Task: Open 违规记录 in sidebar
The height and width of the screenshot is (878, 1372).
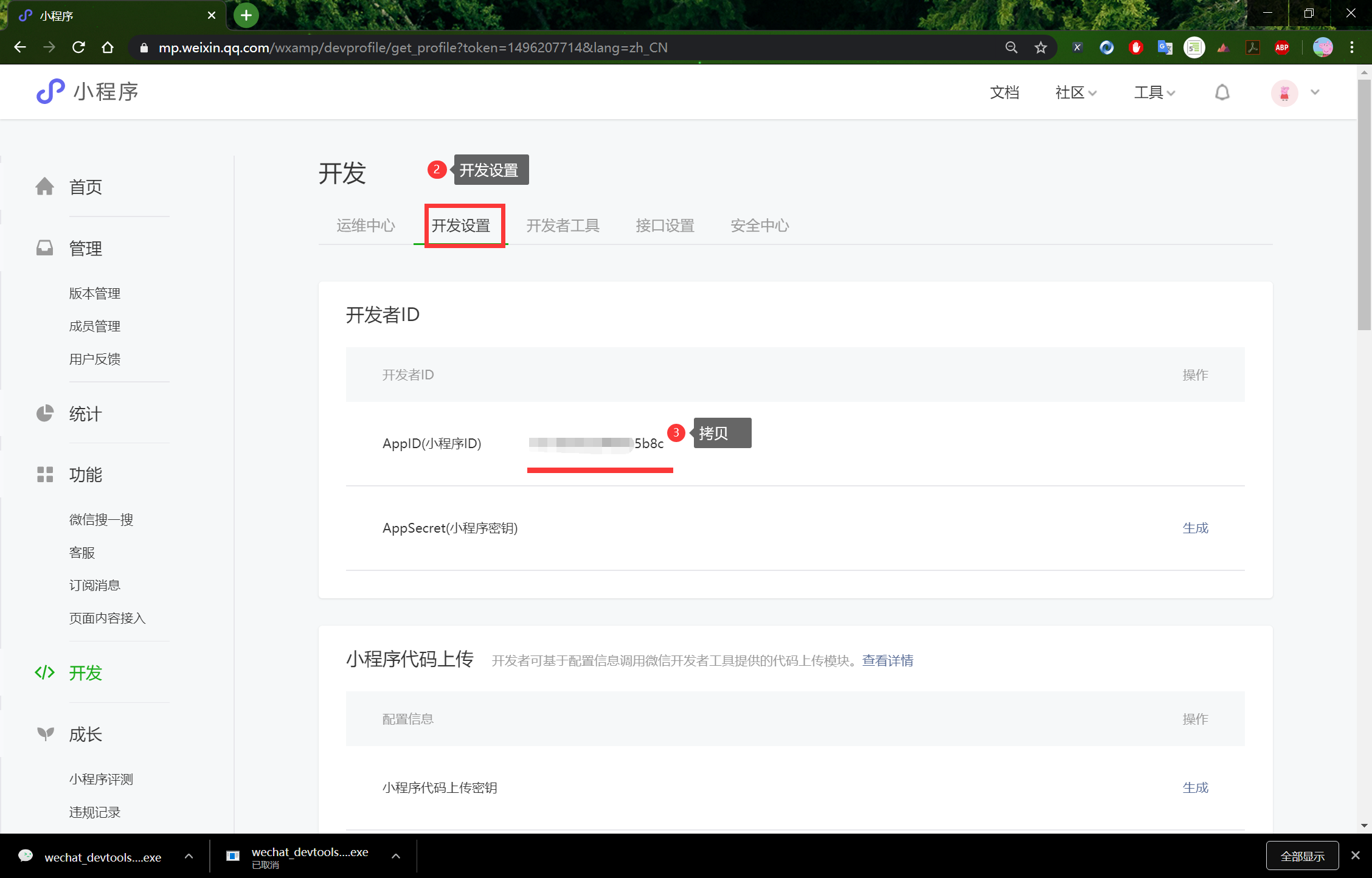Action: 95,812
